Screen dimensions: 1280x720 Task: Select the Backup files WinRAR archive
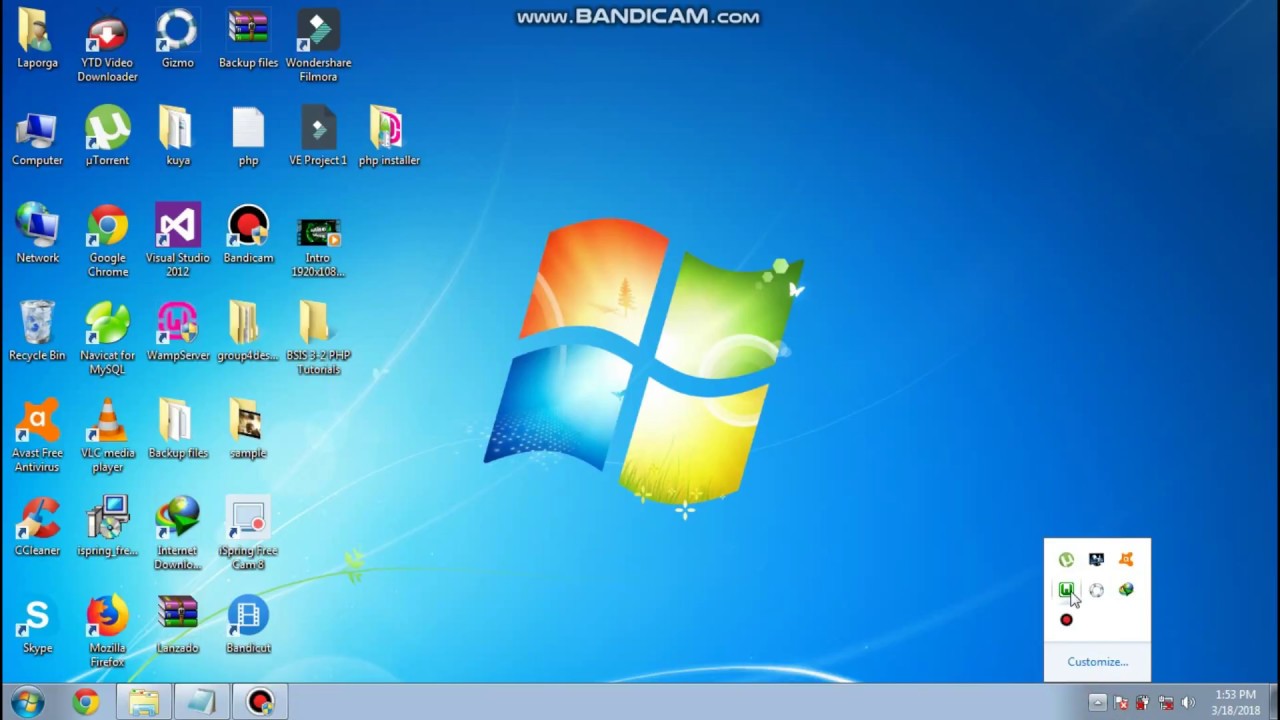click(x=248, y=40)
